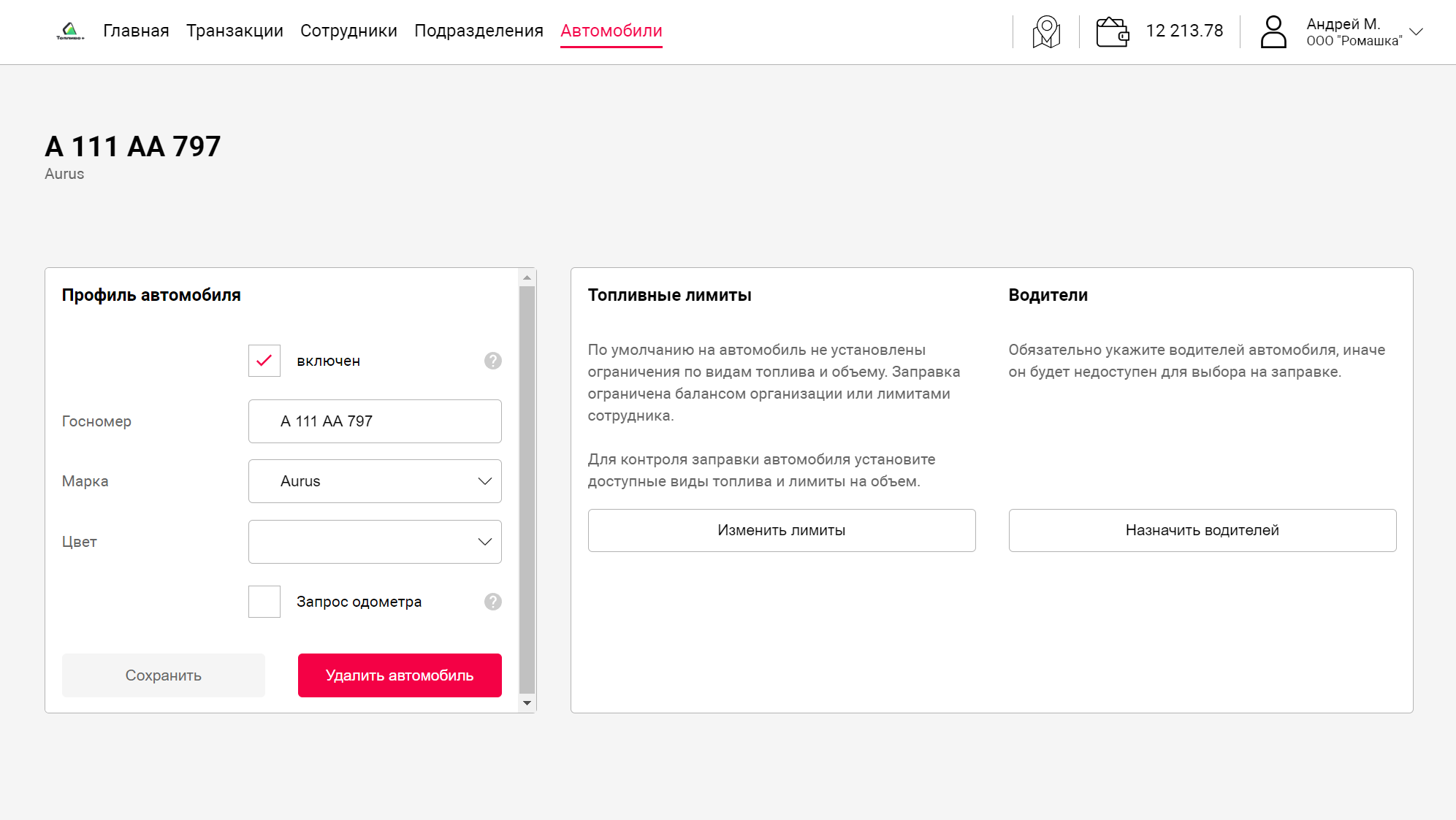This screenshot has height=820, width=1456.
Task: Click the user profile avatar icon
Action: 1273,32
